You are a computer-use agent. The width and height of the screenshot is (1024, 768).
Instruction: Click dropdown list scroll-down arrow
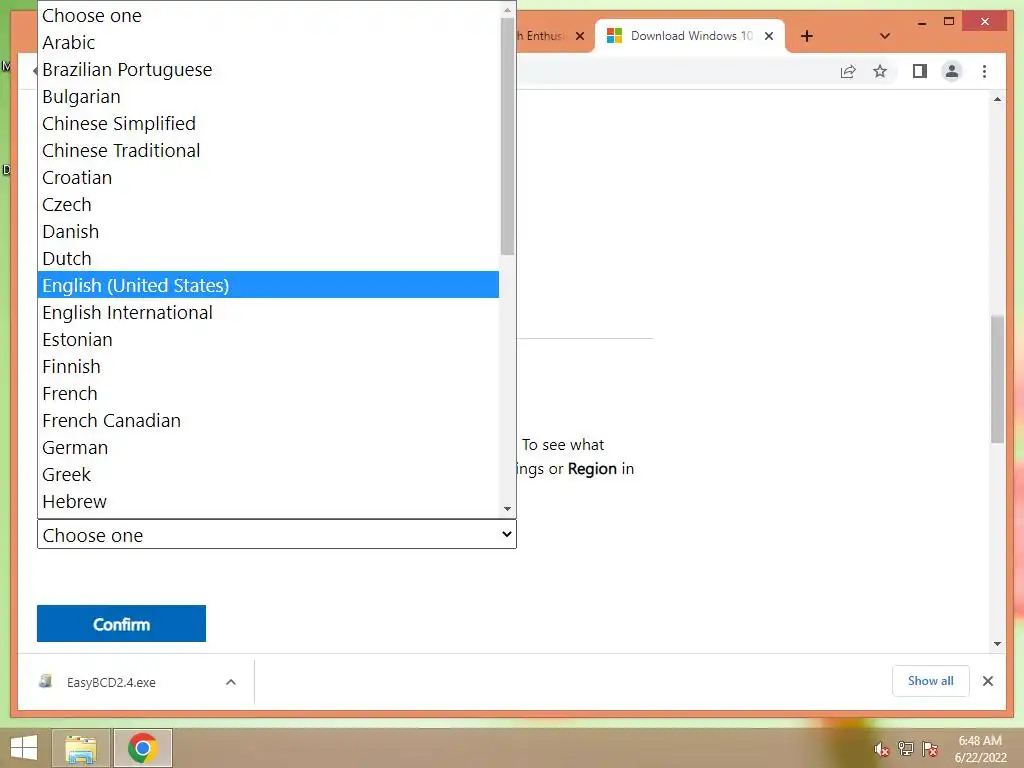click(x=507, y=509)
